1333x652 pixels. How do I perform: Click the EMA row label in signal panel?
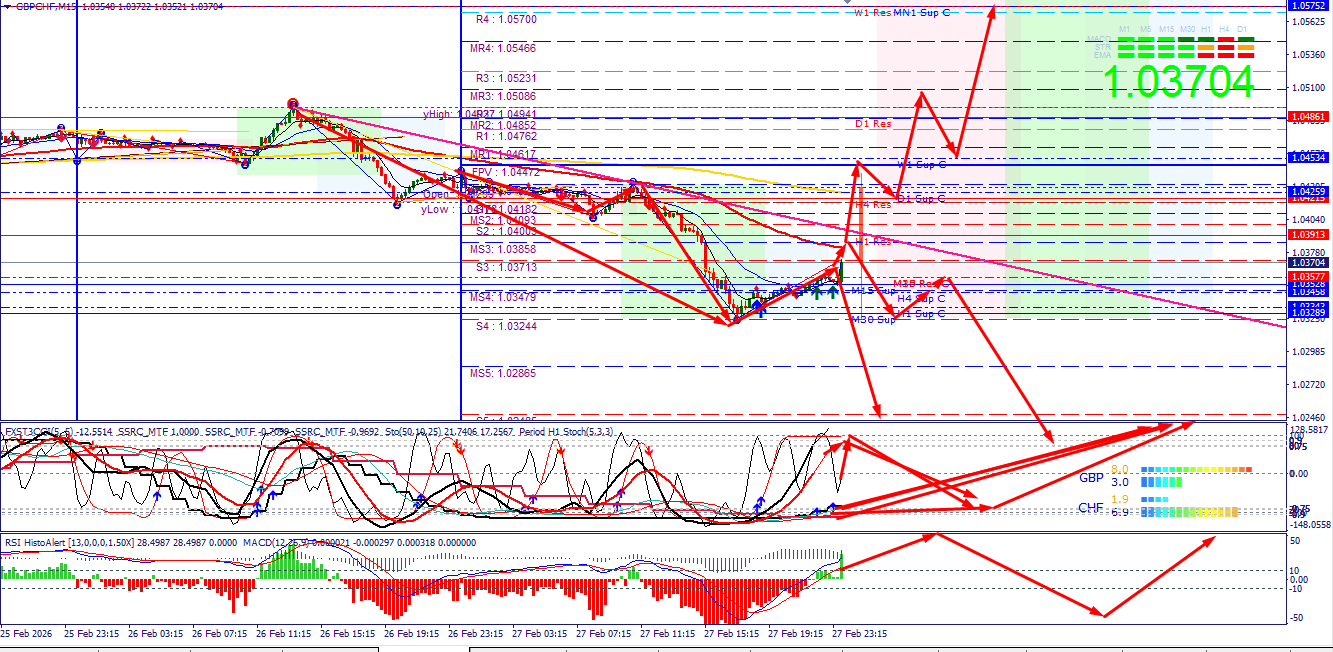coord(1102,55)
